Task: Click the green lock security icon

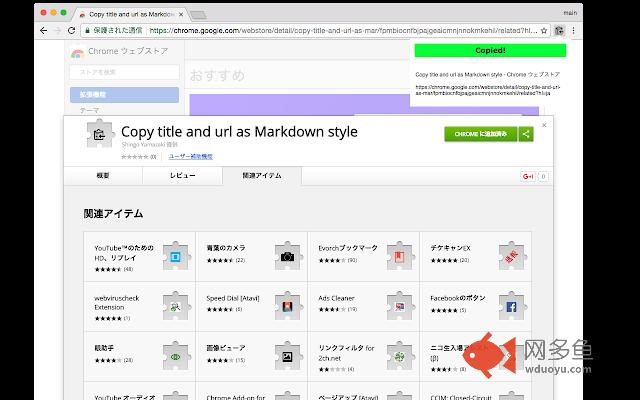Action: click(x=87, y=31)
